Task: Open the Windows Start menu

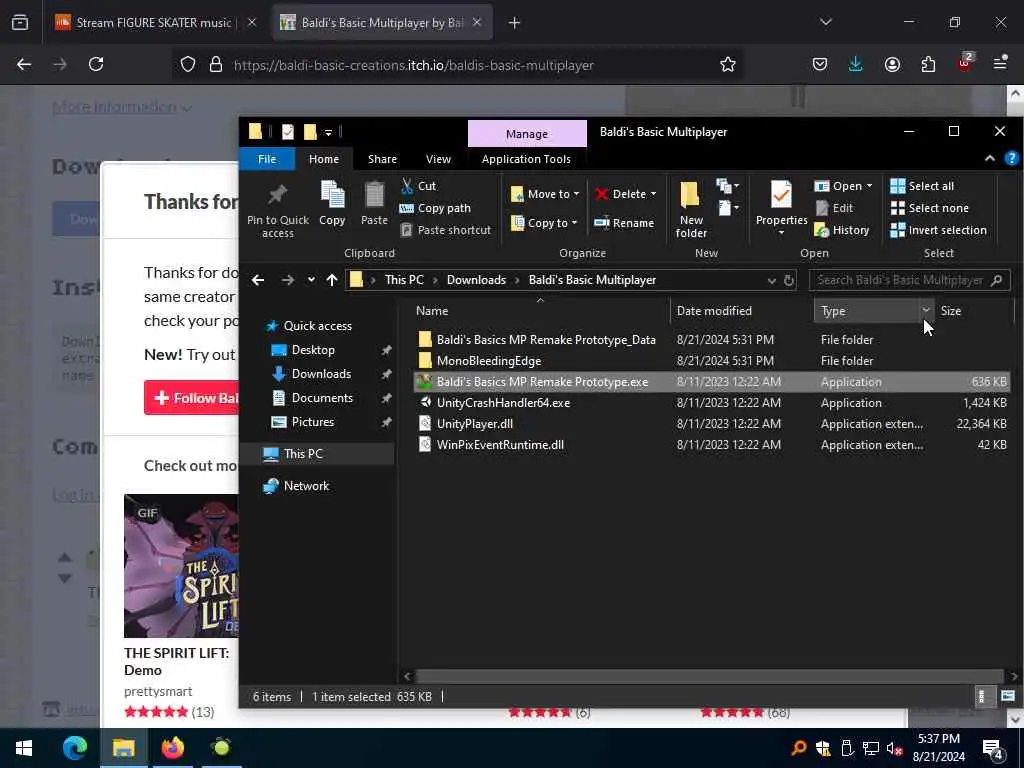Action: 24,748
